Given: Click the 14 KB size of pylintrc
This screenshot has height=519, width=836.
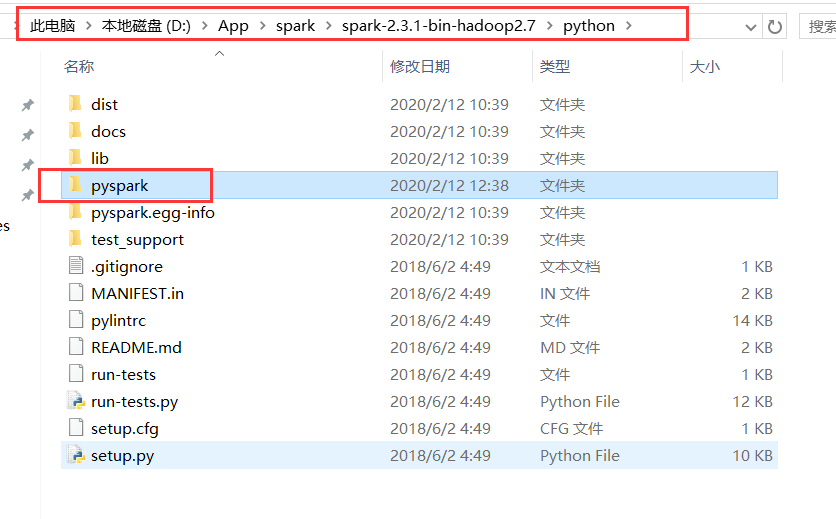Looking at the screenshot, I should coord(752,321).
